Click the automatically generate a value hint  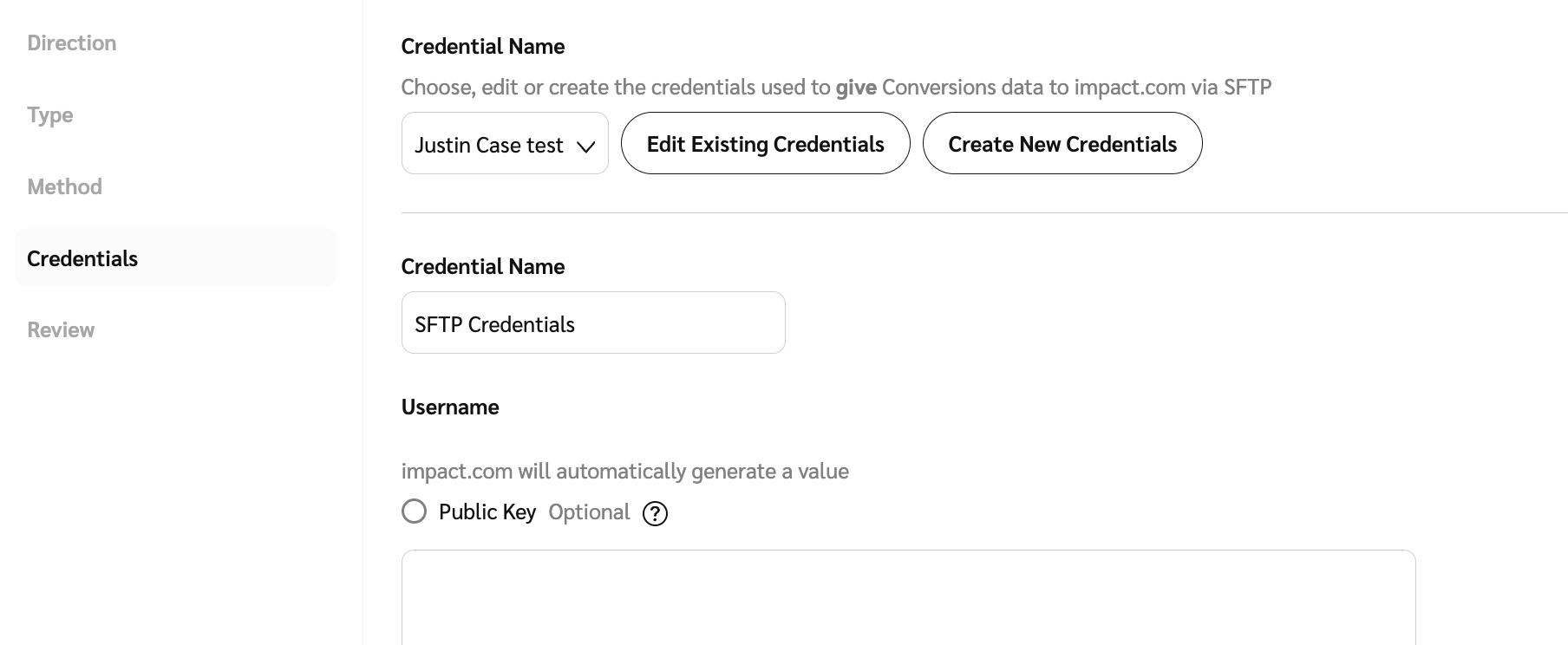tap(624, 472)
